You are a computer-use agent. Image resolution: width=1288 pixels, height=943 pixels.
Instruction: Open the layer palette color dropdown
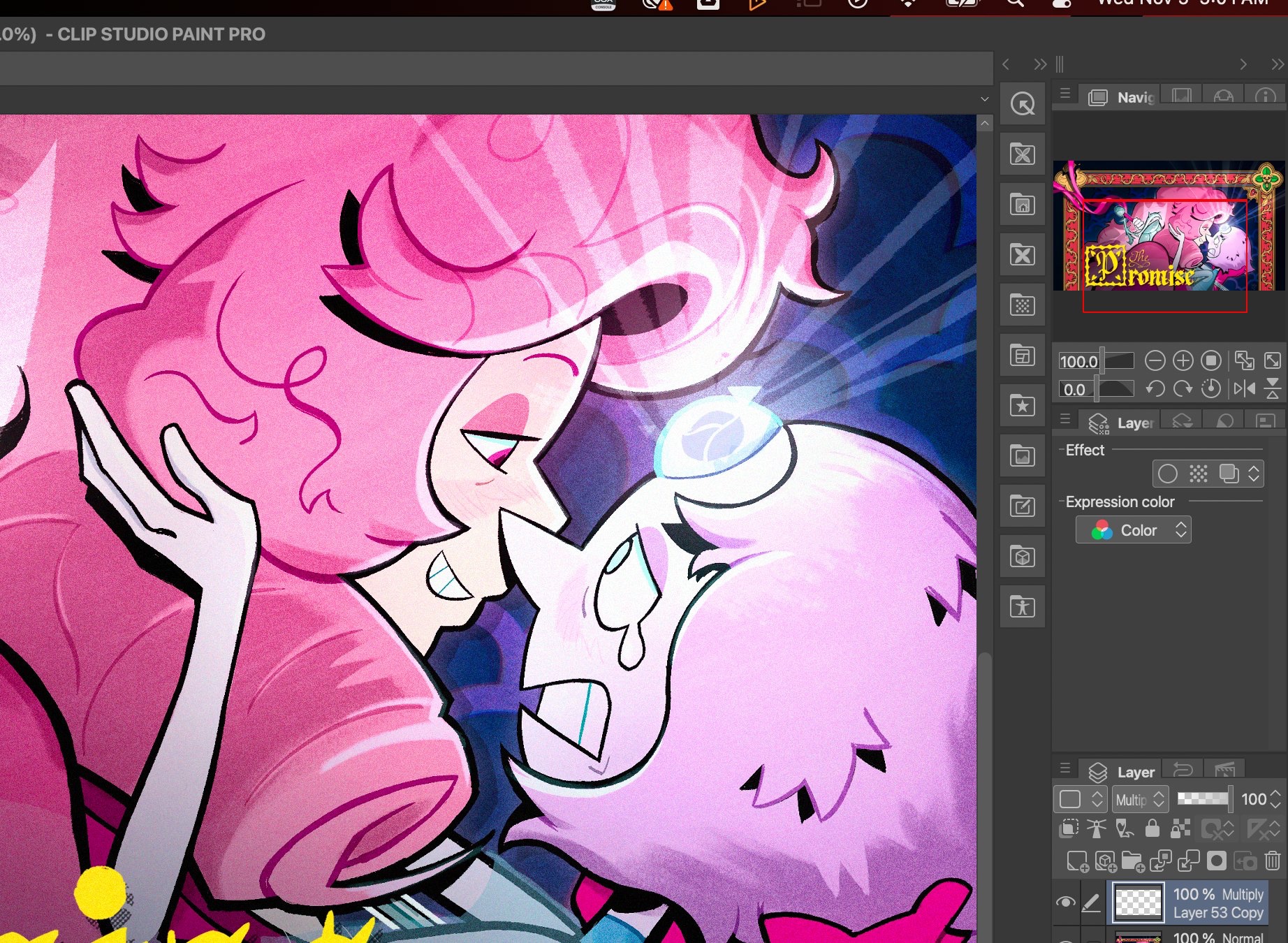[1079, 799]
